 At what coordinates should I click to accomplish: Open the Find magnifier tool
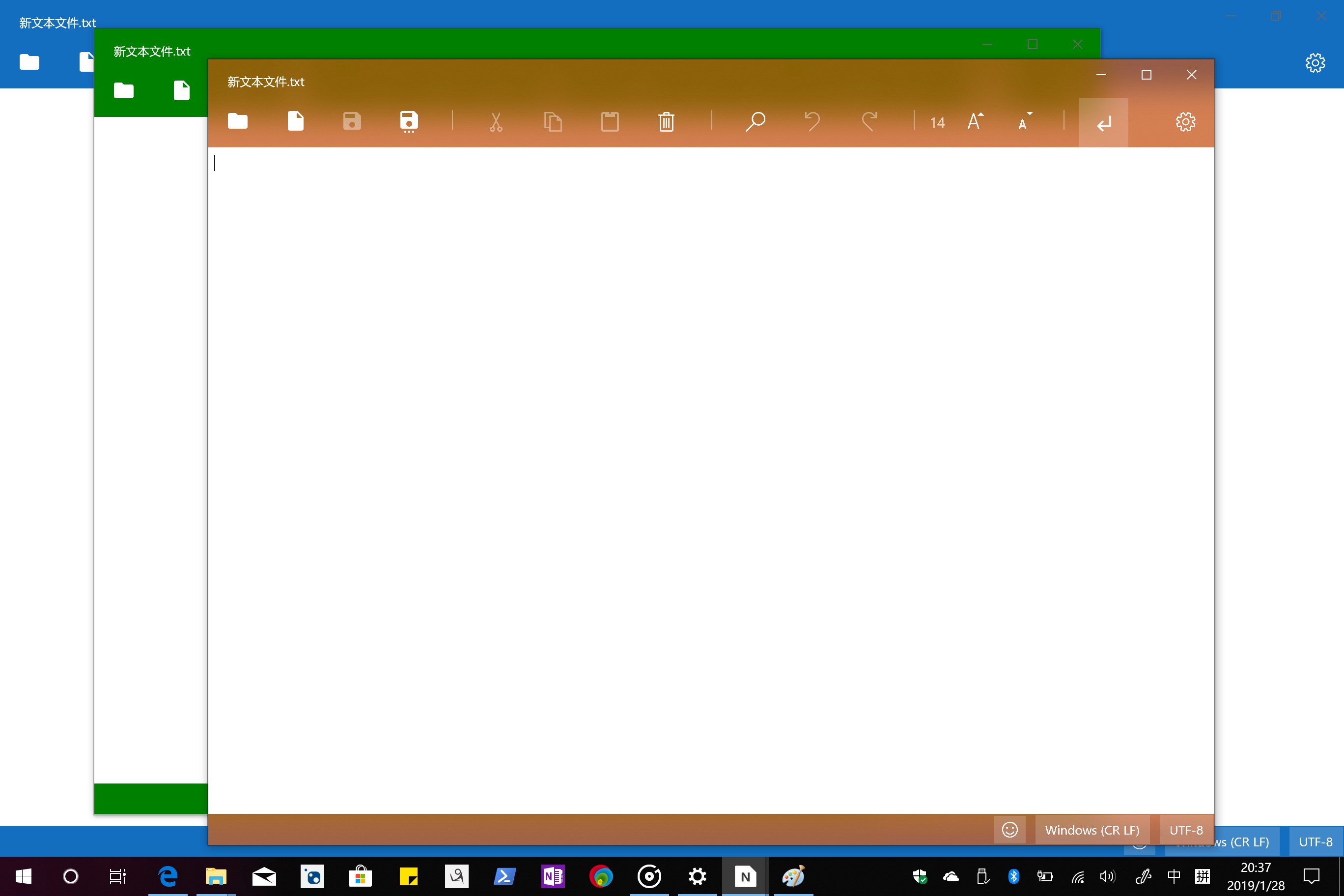[x=755, y=121]
